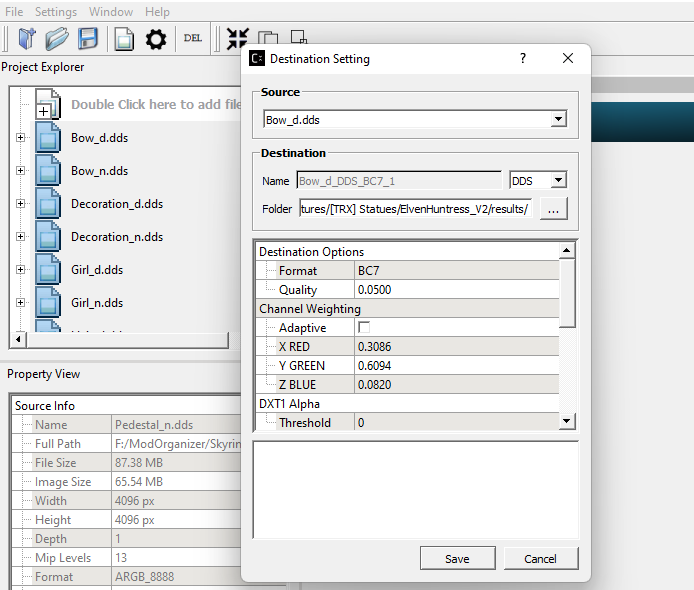The width and height of the screenshot is (694, 590).
Task: Click the options list scroll up arrow
Action: pyautogui.click(x=567, y=251)
